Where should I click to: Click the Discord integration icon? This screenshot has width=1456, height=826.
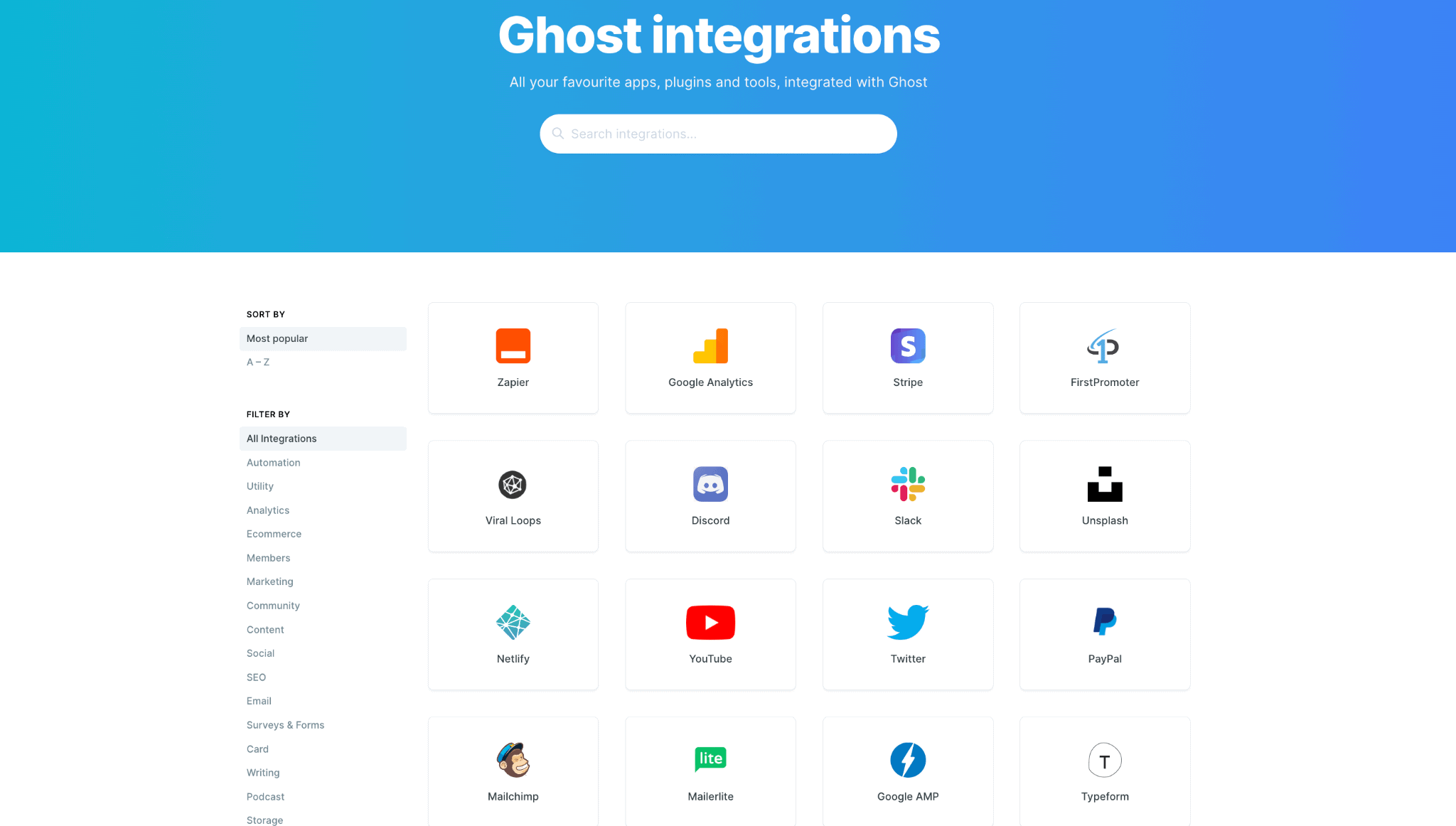point(710,483)
